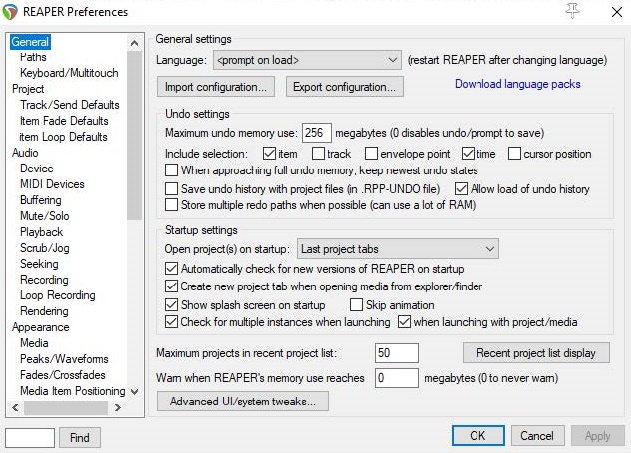Select General in the preferences tree
The width and height of the screenshot is (631, 453).
pyautogui.click(x=30, y=42)
